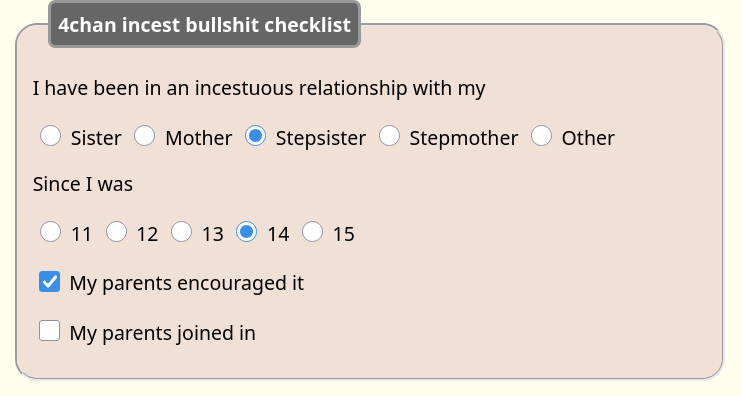Check the 'My parents joined in' checkbox
This screenshot has width=742, height=396.
click(x=50, y=330)
